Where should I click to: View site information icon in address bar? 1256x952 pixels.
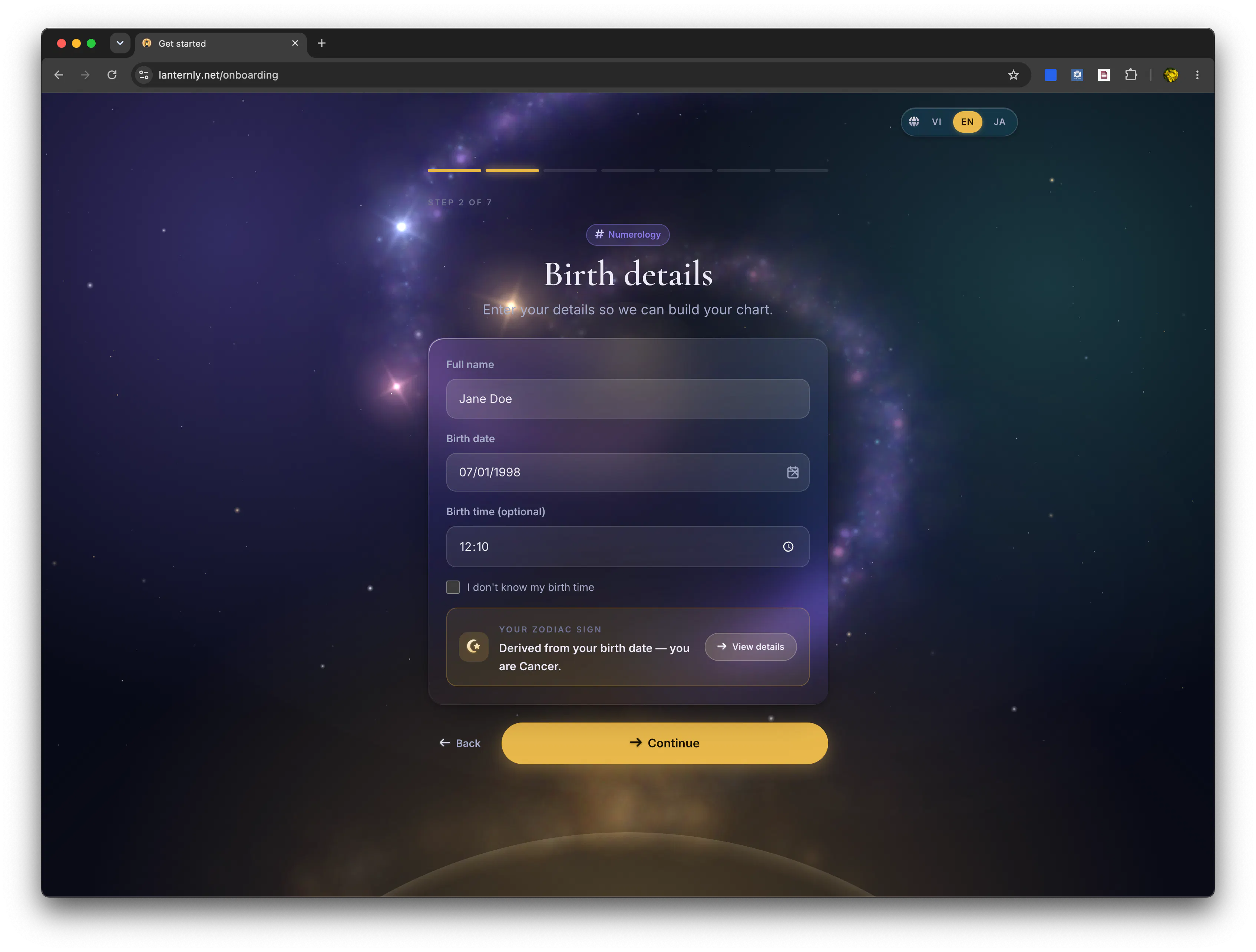(144, 75)
